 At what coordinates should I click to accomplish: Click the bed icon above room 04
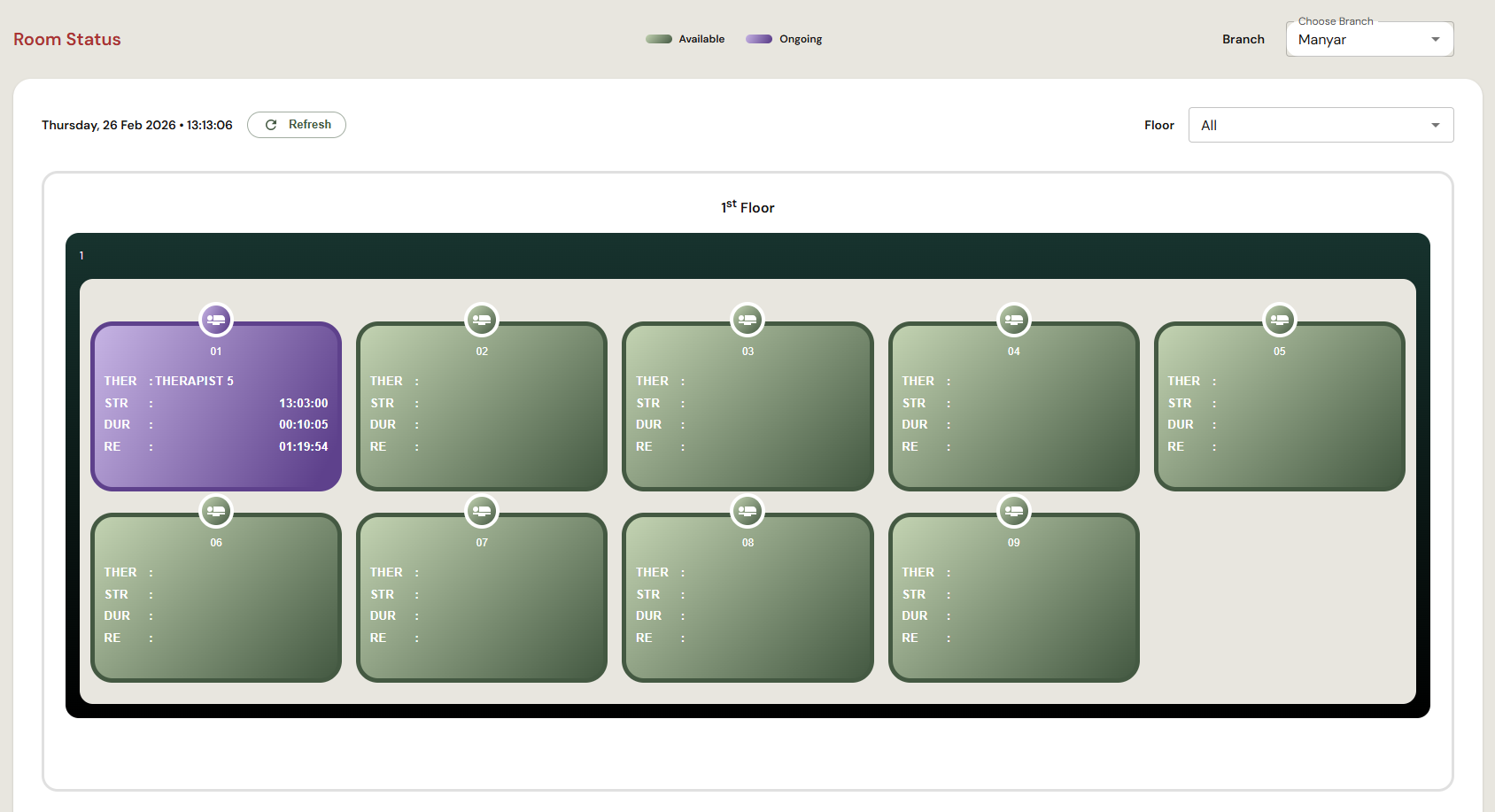pos(1014,320)
